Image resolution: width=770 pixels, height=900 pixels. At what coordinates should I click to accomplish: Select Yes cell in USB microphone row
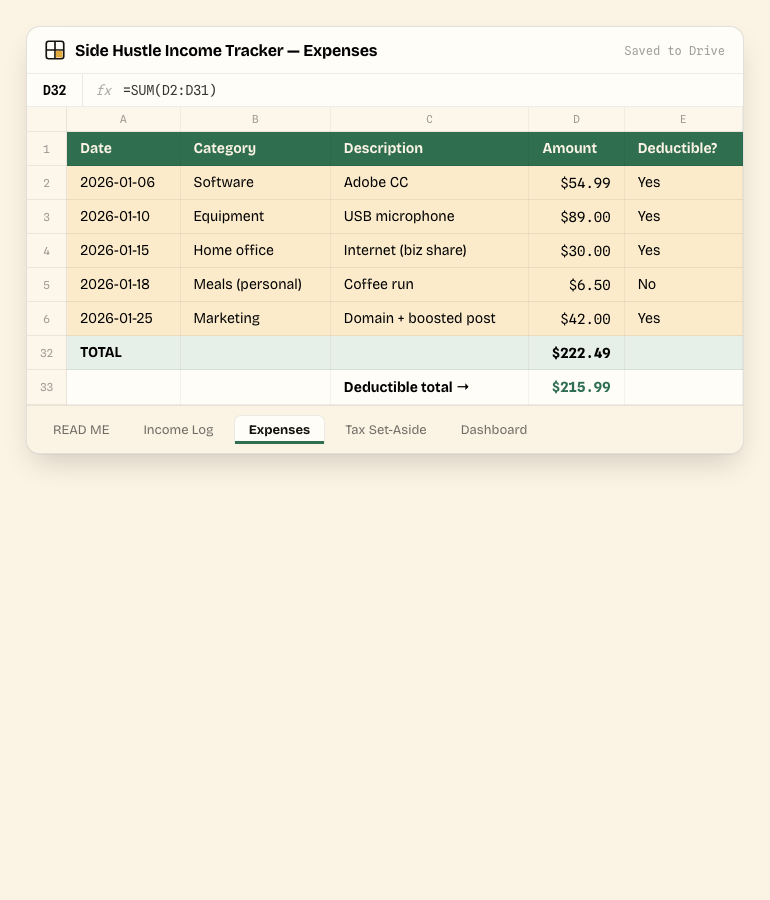click(x=683, y=217)
